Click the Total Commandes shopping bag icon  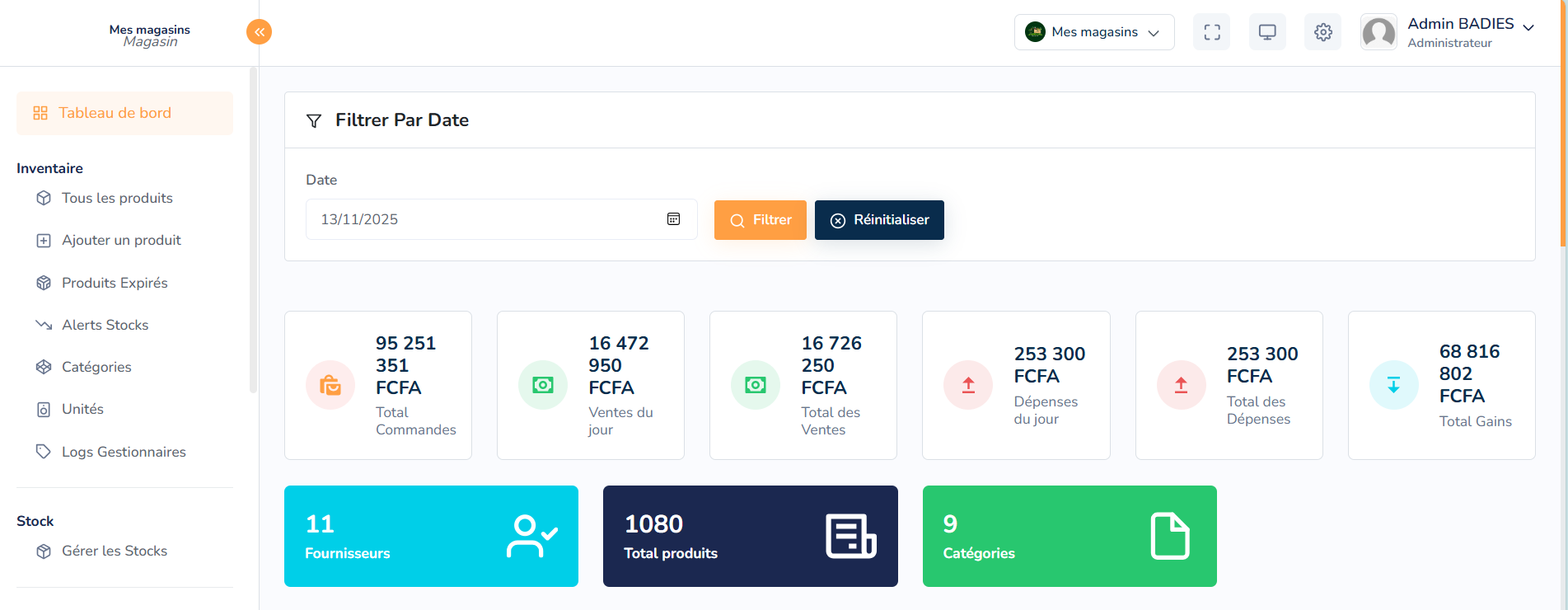click(x=330, y=385)
